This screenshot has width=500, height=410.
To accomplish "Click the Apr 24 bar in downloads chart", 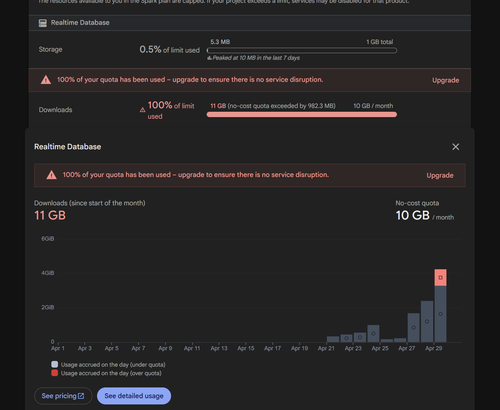I will [x=373, y=333].
